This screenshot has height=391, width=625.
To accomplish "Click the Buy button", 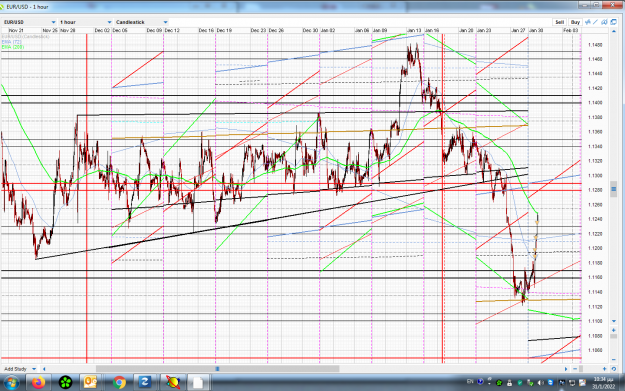I will pos(575,22).
